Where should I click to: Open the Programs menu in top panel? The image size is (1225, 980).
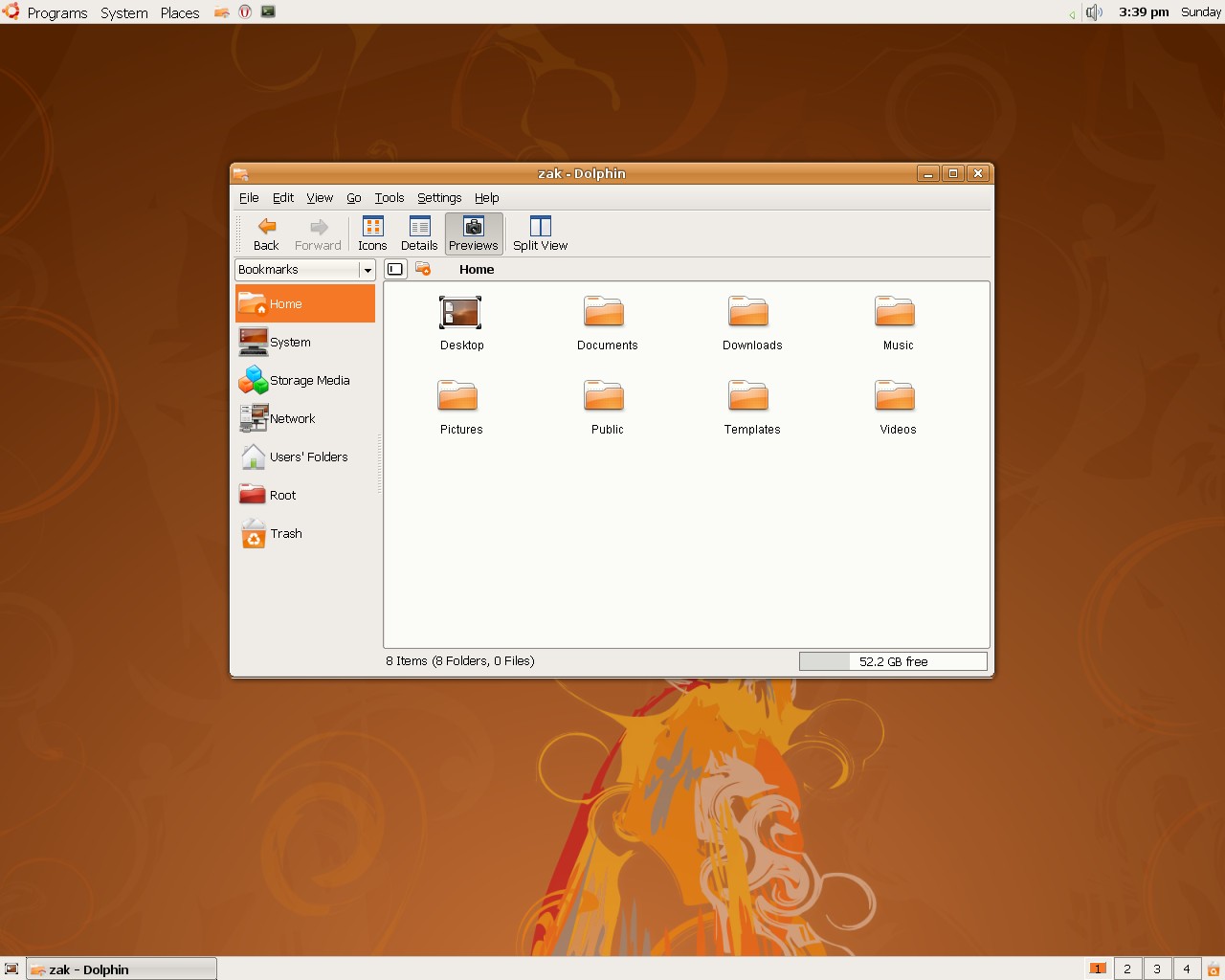[57, 12]
